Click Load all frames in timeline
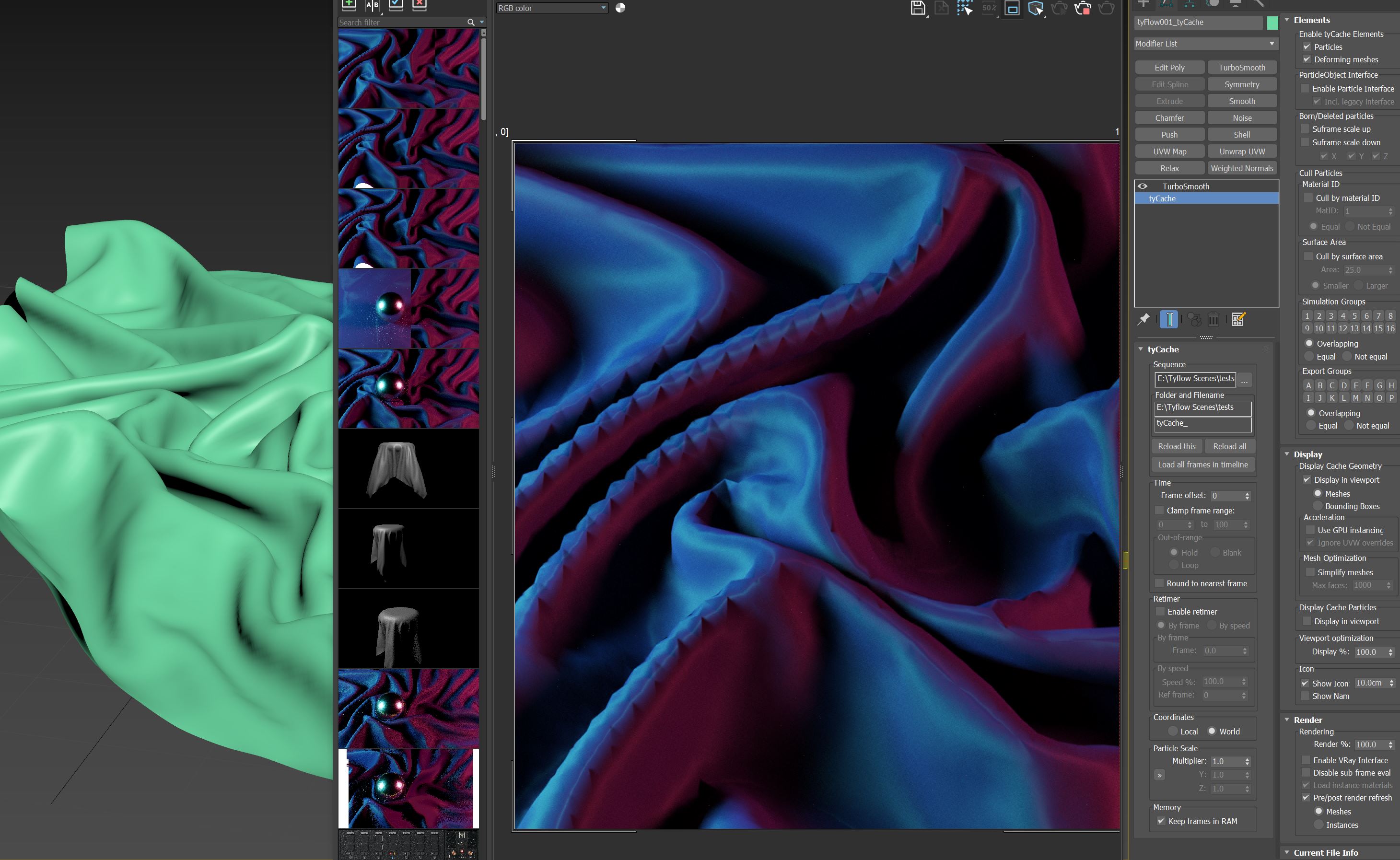 [1202, 465]
